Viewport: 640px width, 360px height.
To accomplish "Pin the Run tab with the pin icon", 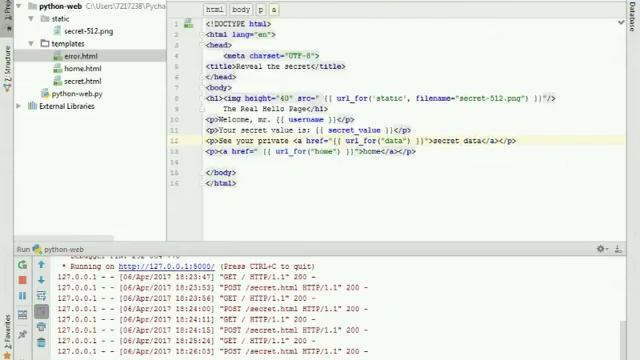I will [22, 335].
